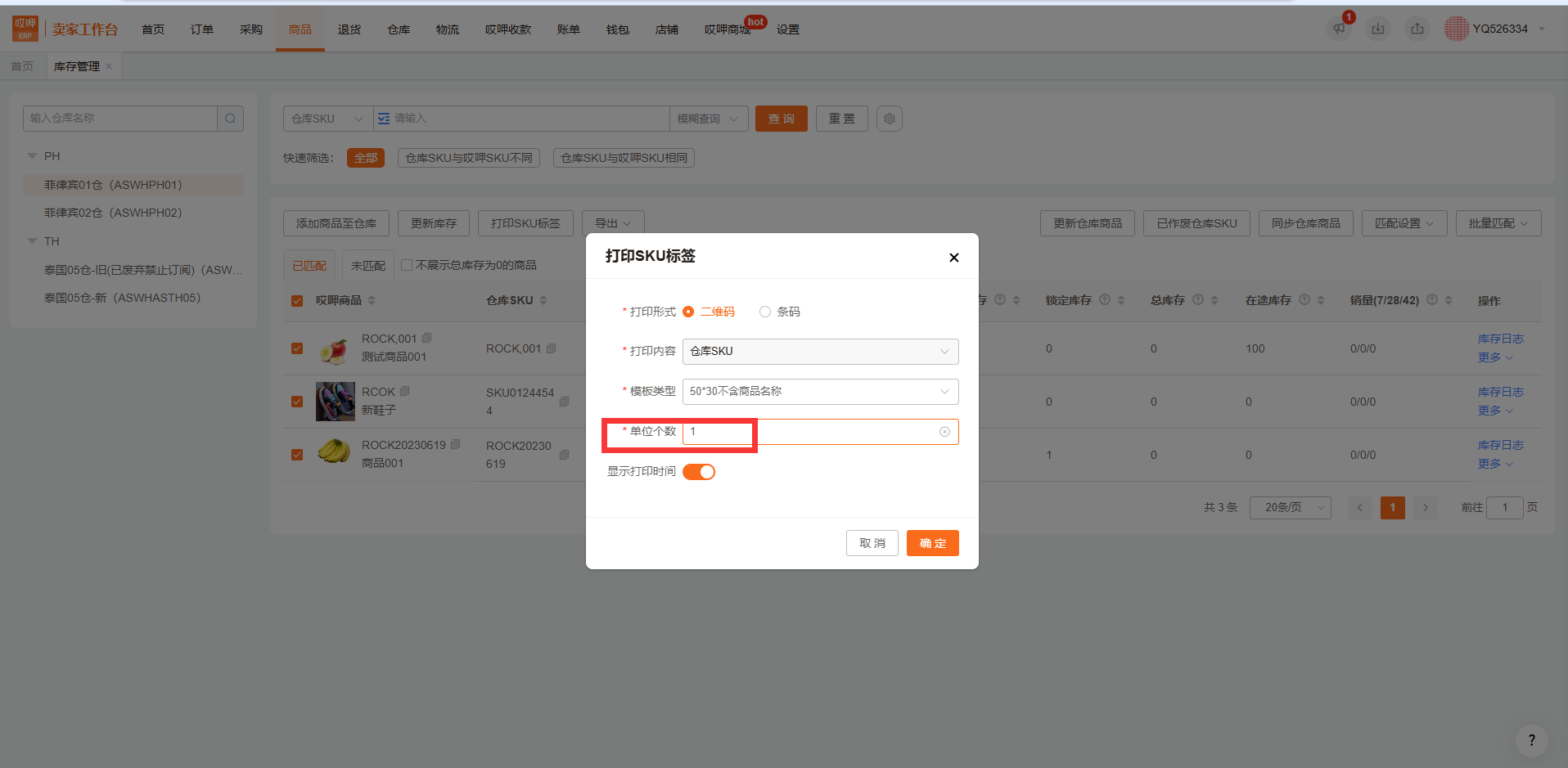1568x768 pixels.
Task: Open the 物流 menu
Action: [448, 29]
